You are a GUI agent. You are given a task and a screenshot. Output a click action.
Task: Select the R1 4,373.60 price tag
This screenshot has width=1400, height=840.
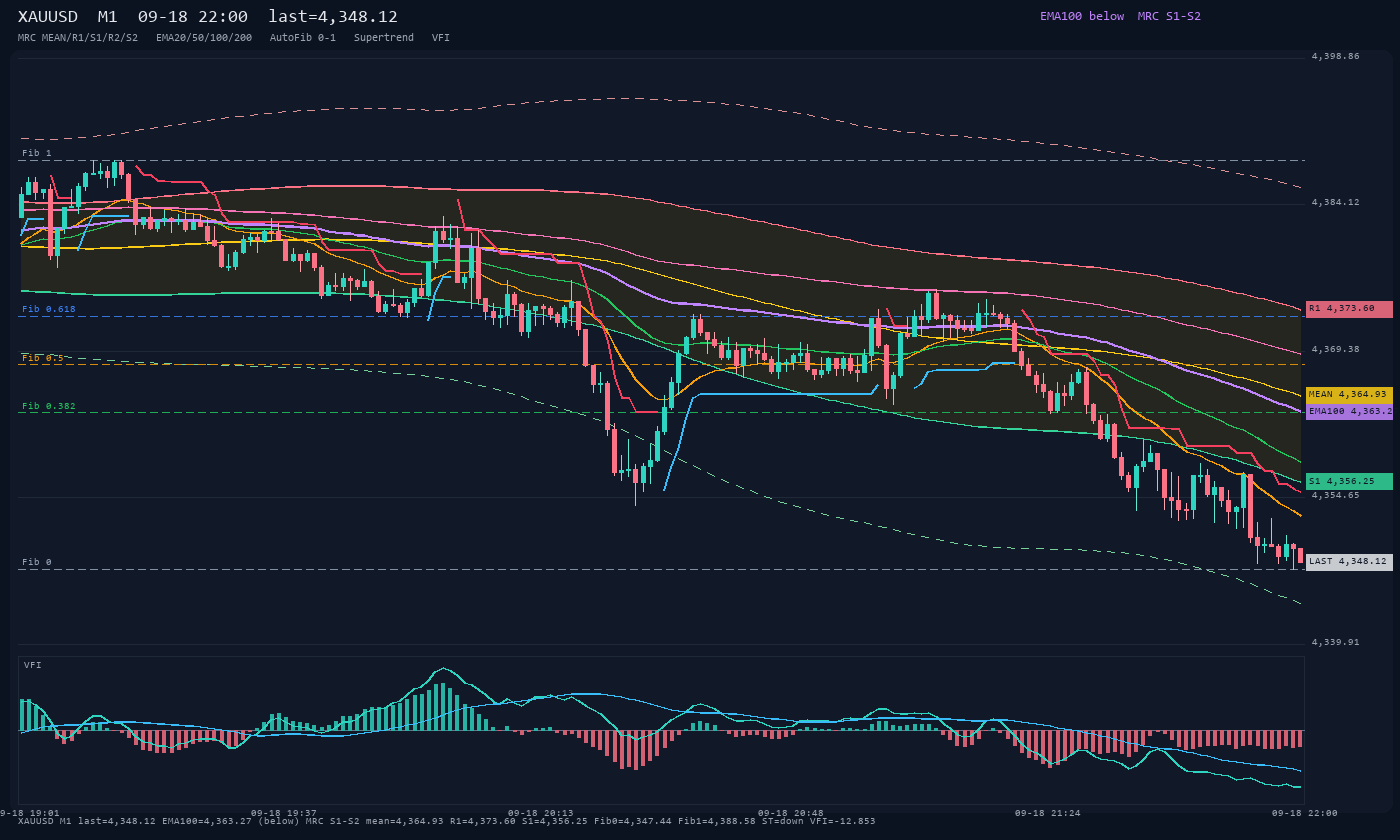pyautogui.click(x=1349, y=309)
